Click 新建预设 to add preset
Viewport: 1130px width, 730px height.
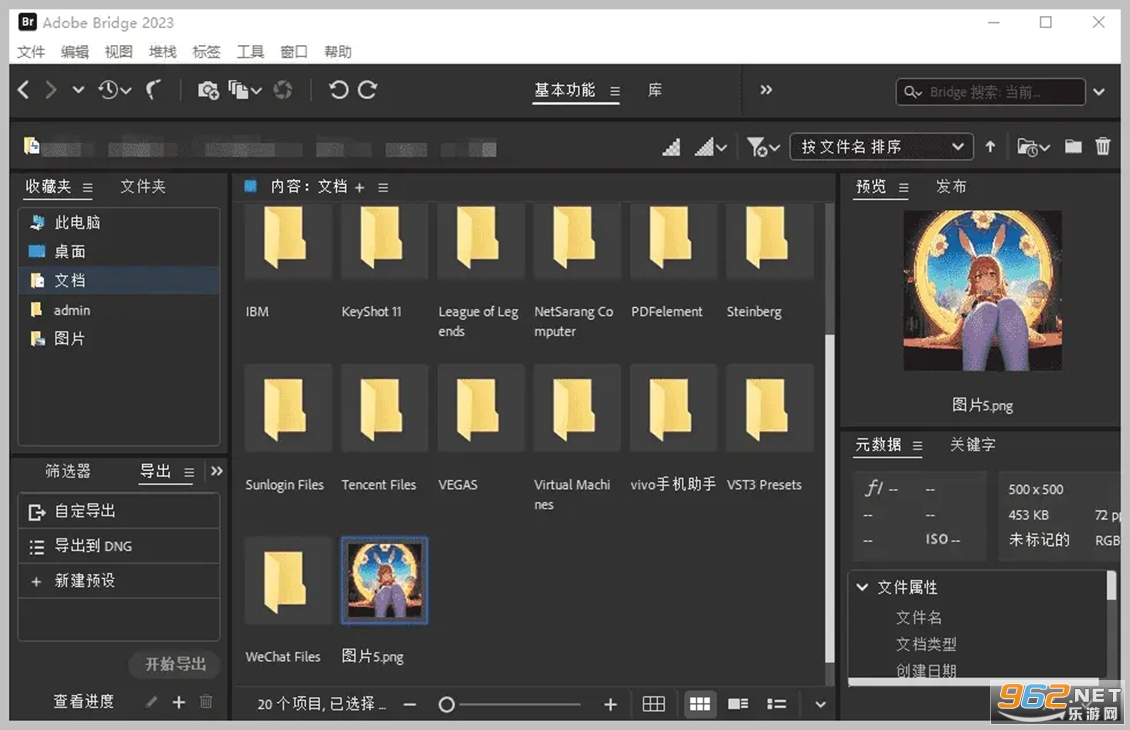pyautogui.click(x=119, y=581)
